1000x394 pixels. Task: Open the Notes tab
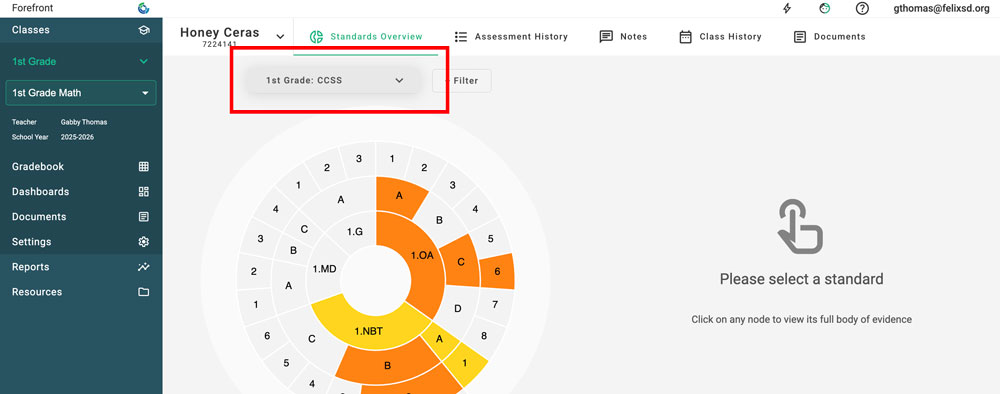(x=623, y=36)
